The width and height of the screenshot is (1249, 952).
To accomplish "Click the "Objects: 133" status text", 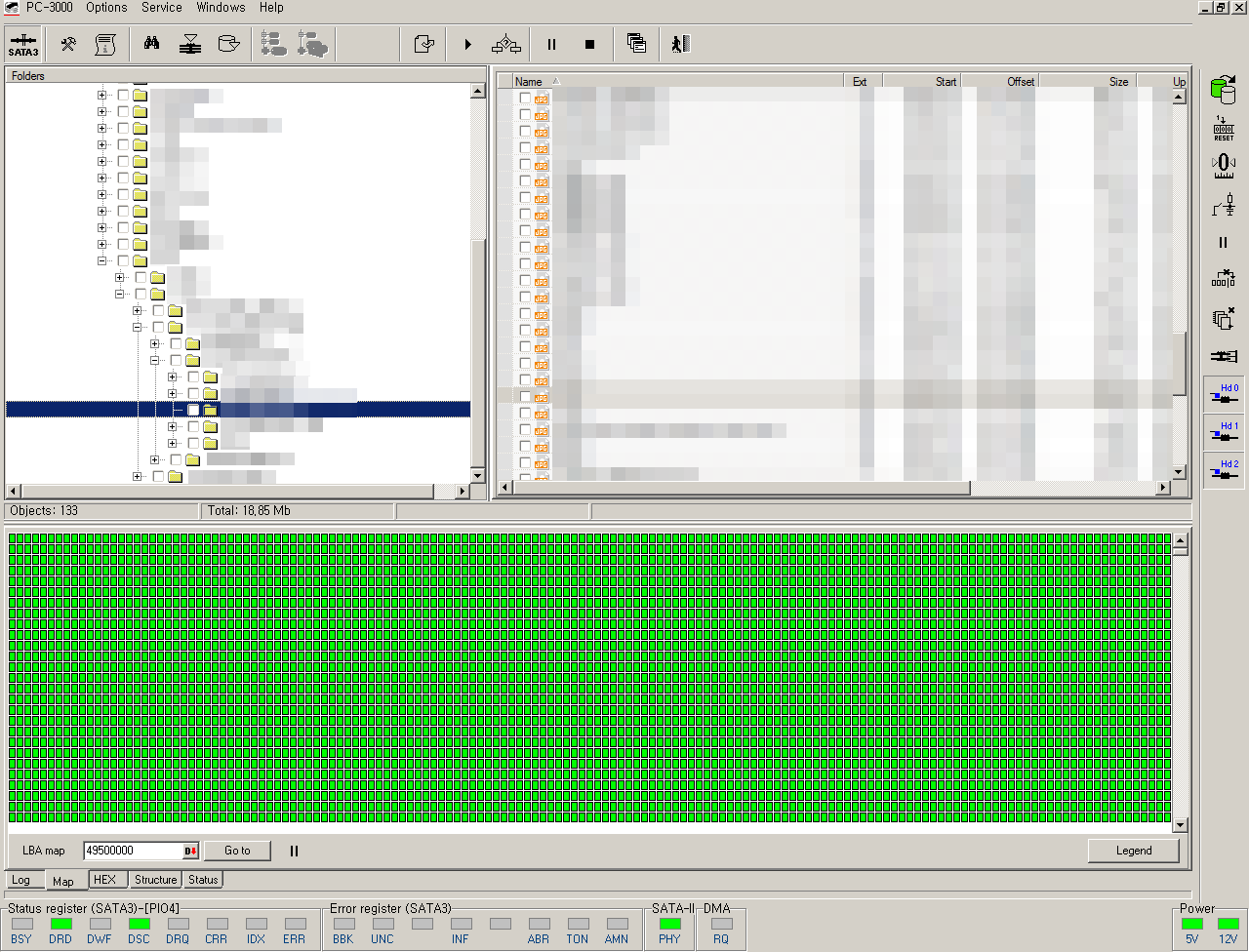I will point(43,511).
